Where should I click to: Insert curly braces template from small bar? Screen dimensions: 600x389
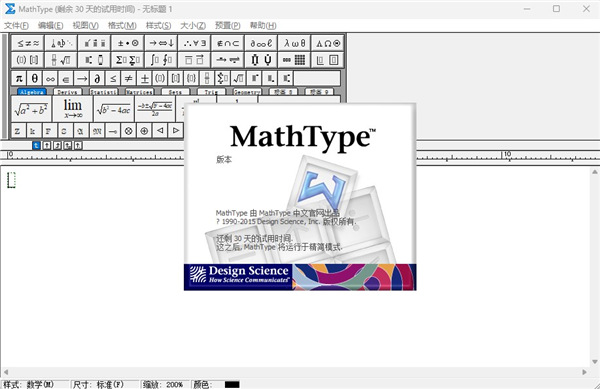click(191, 78)
